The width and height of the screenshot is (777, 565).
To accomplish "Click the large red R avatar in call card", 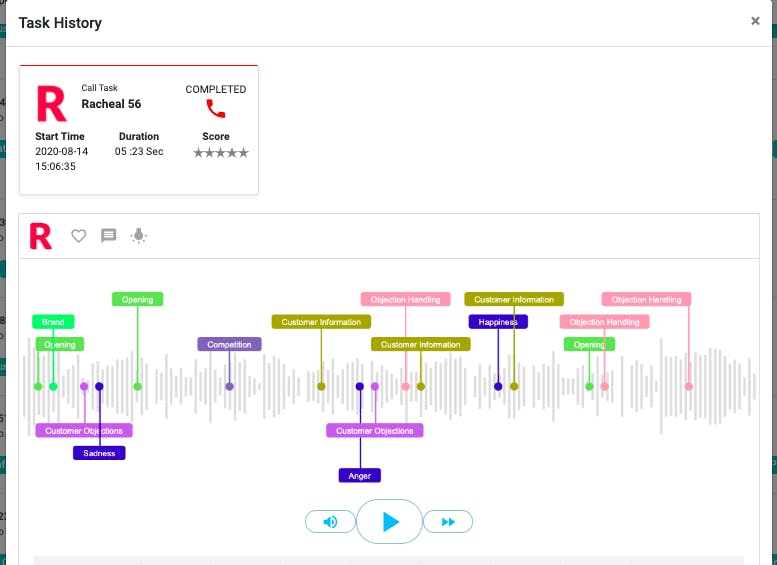I will 52,104.
